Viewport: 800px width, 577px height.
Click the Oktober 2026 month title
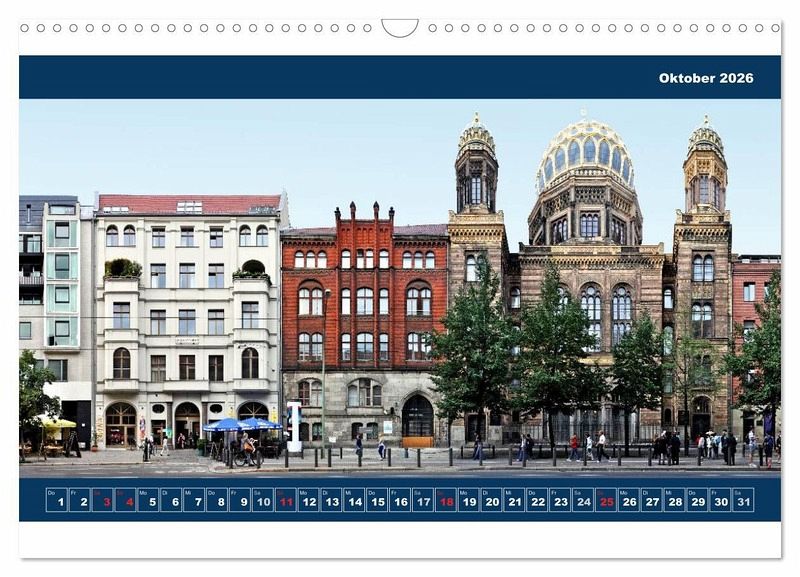(705, 78)
